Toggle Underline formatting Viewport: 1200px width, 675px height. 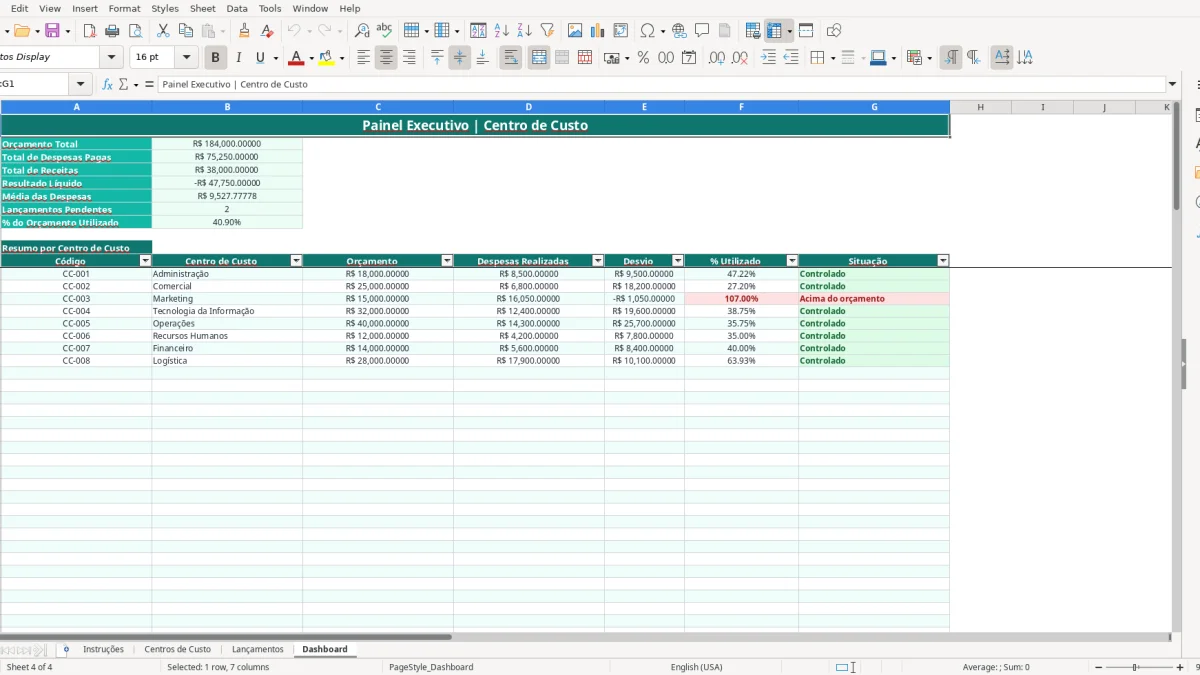[261, 58]
